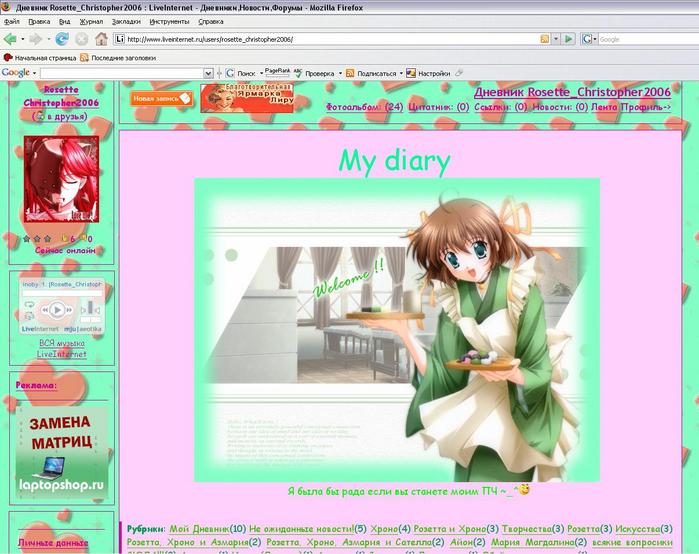Click the в друзья add-friend link
This screenshot has width=699, height=554.
click(60, 116)
